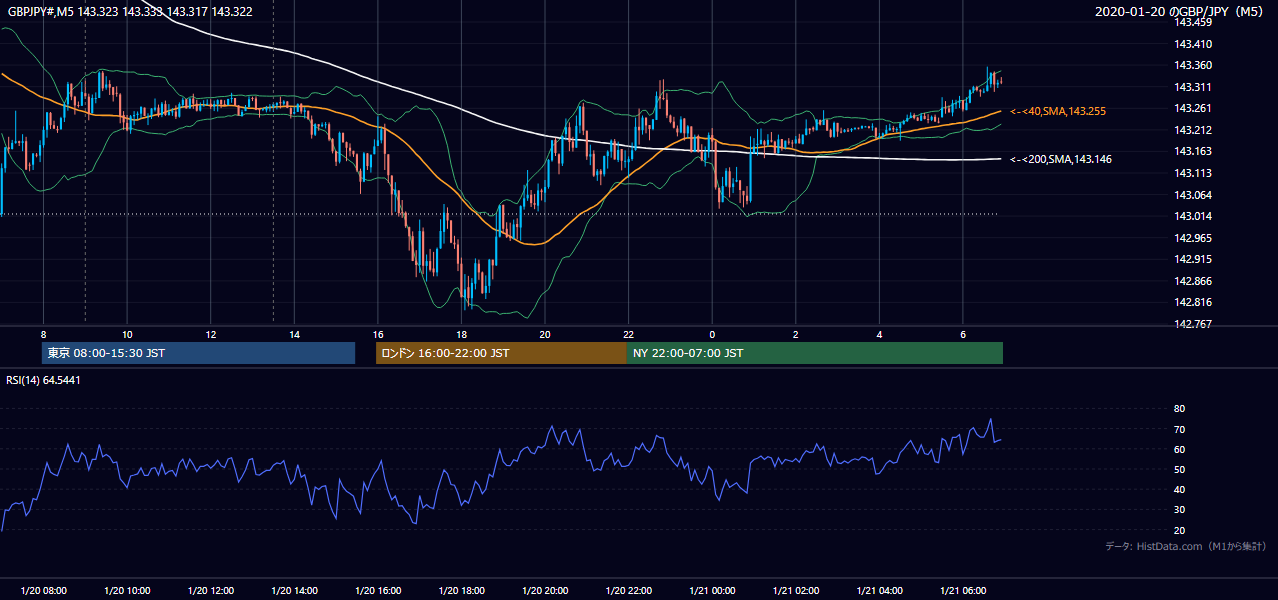Click price level 143.064 on axis
Image resolution: width=1278 pixels, height=600 pixels.
pos(1193,195)
